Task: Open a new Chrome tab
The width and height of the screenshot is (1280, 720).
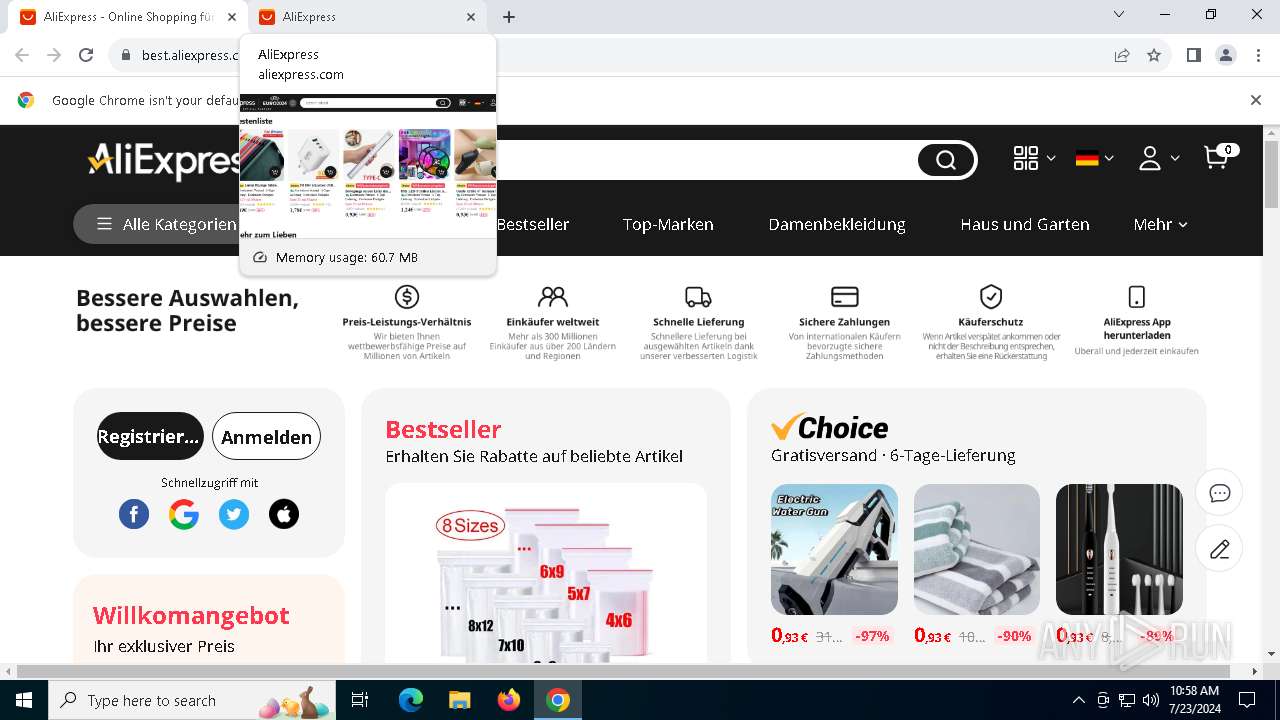Action: pyautogui.click(x=509, y=17)
